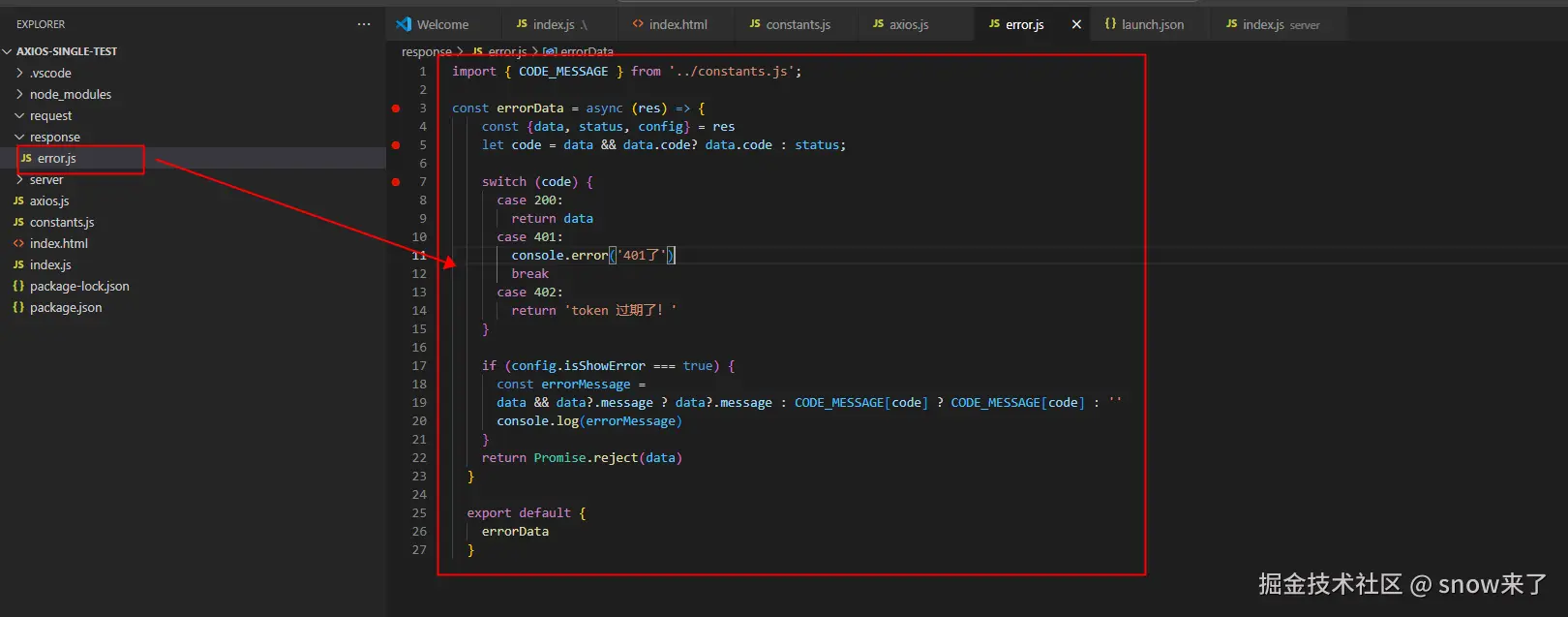Click the braces icon of package.json

point(18,307)
